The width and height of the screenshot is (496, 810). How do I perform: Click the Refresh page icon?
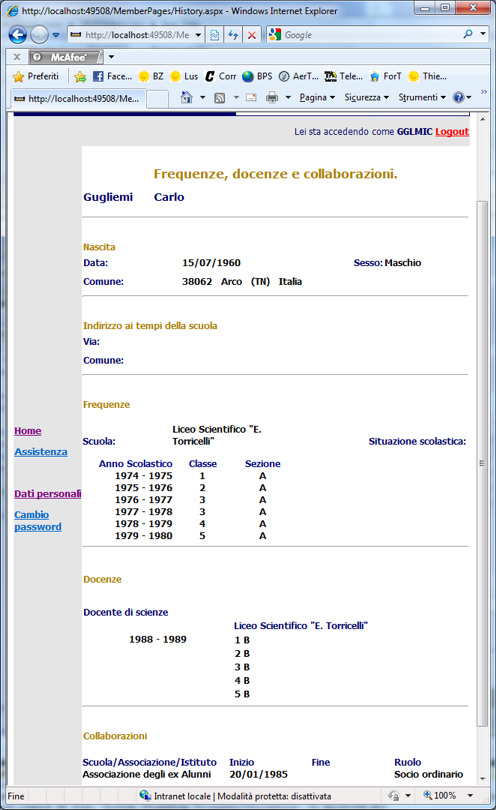tap(233, 35)
